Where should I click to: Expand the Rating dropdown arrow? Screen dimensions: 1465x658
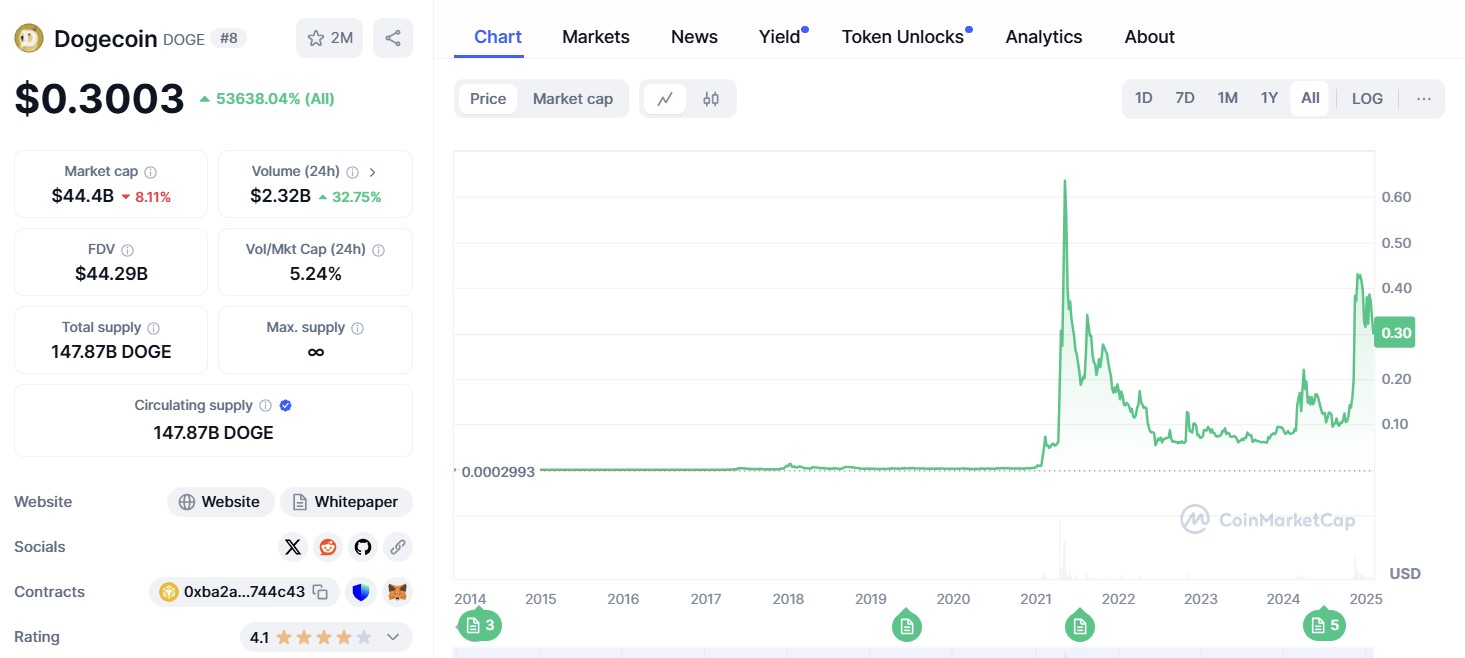click(394, 637)
